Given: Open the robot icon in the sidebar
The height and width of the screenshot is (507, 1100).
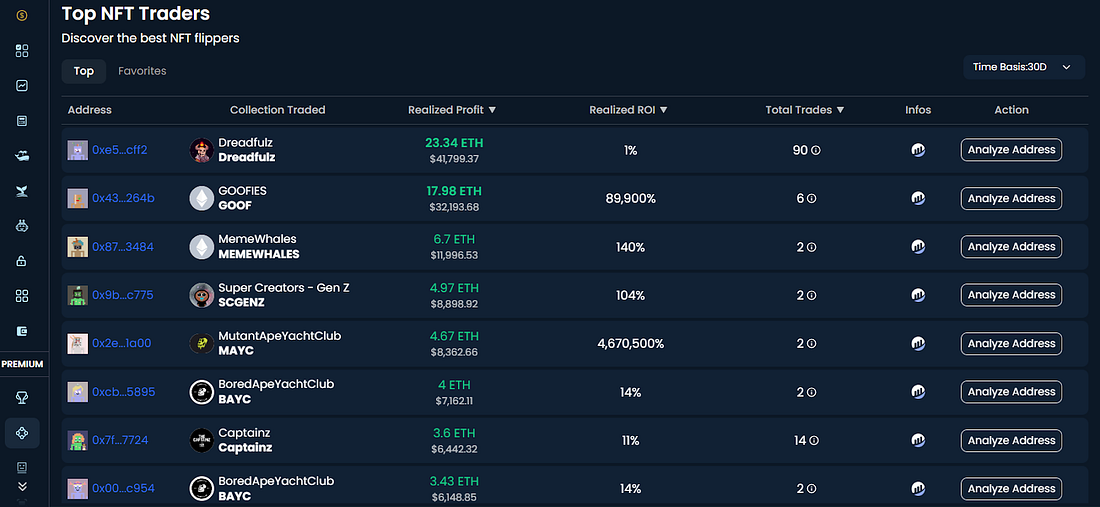Looking at the screenshot, I should [22, 226].
